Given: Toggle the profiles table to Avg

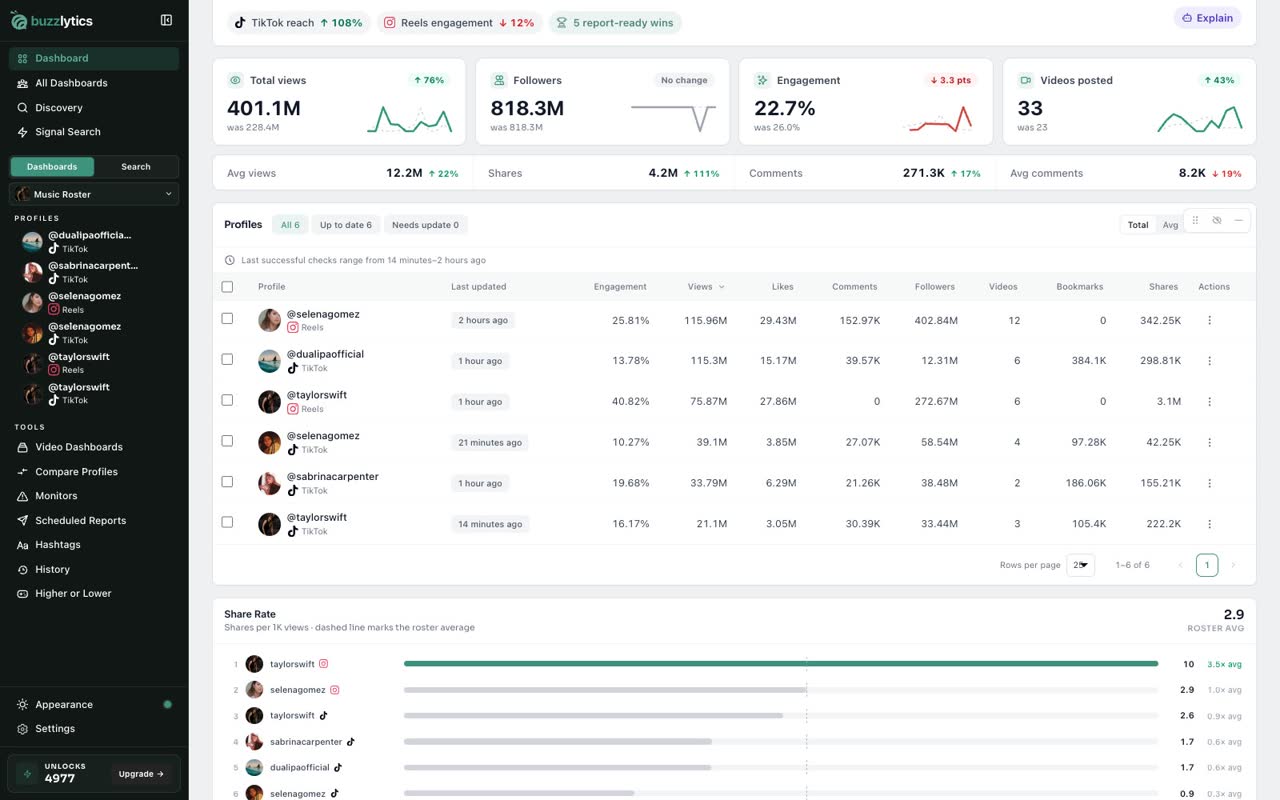Looking at the screenshot, I should point(1170,225).
